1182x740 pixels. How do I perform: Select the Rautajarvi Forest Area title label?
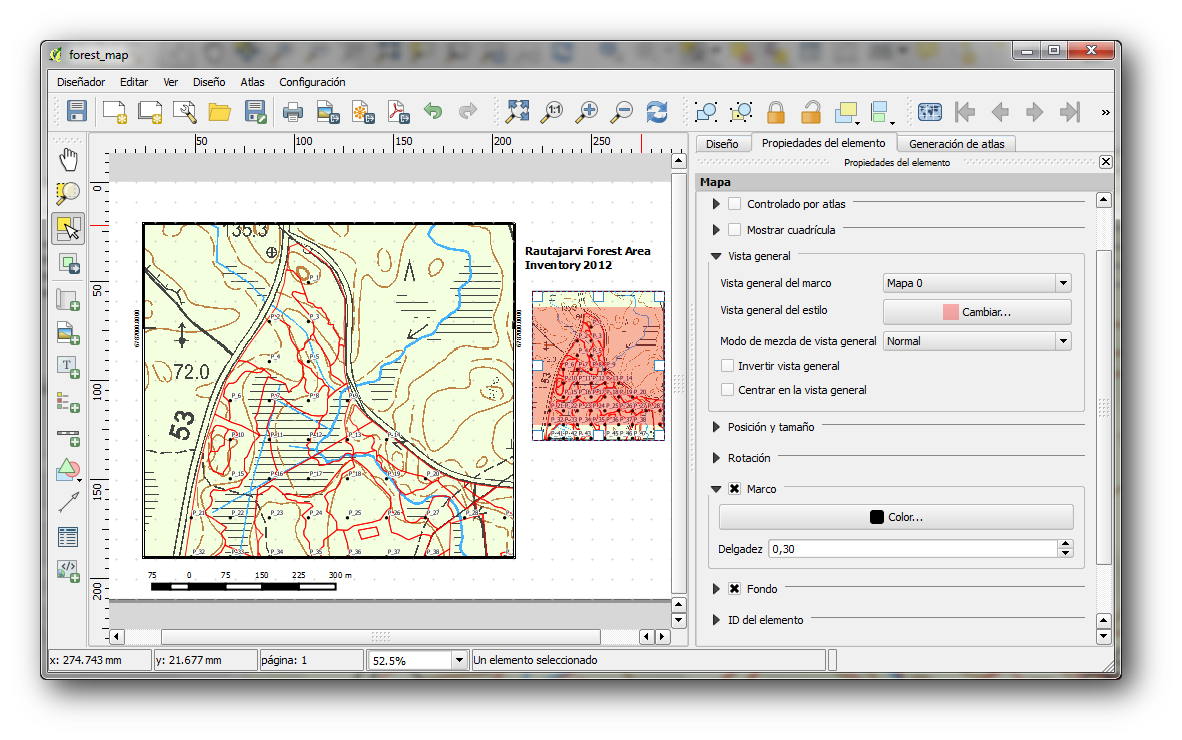point(587,258)
